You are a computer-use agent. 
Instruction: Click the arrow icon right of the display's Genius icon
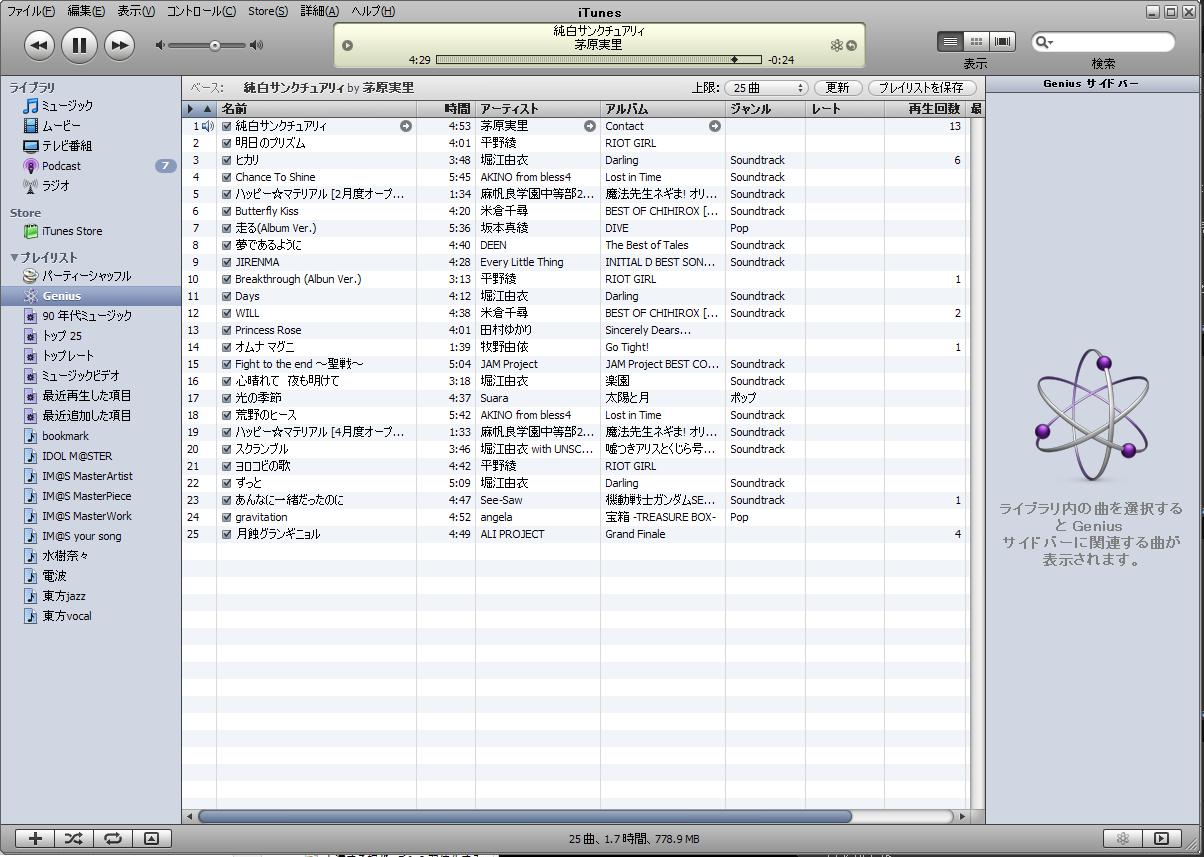852,45
